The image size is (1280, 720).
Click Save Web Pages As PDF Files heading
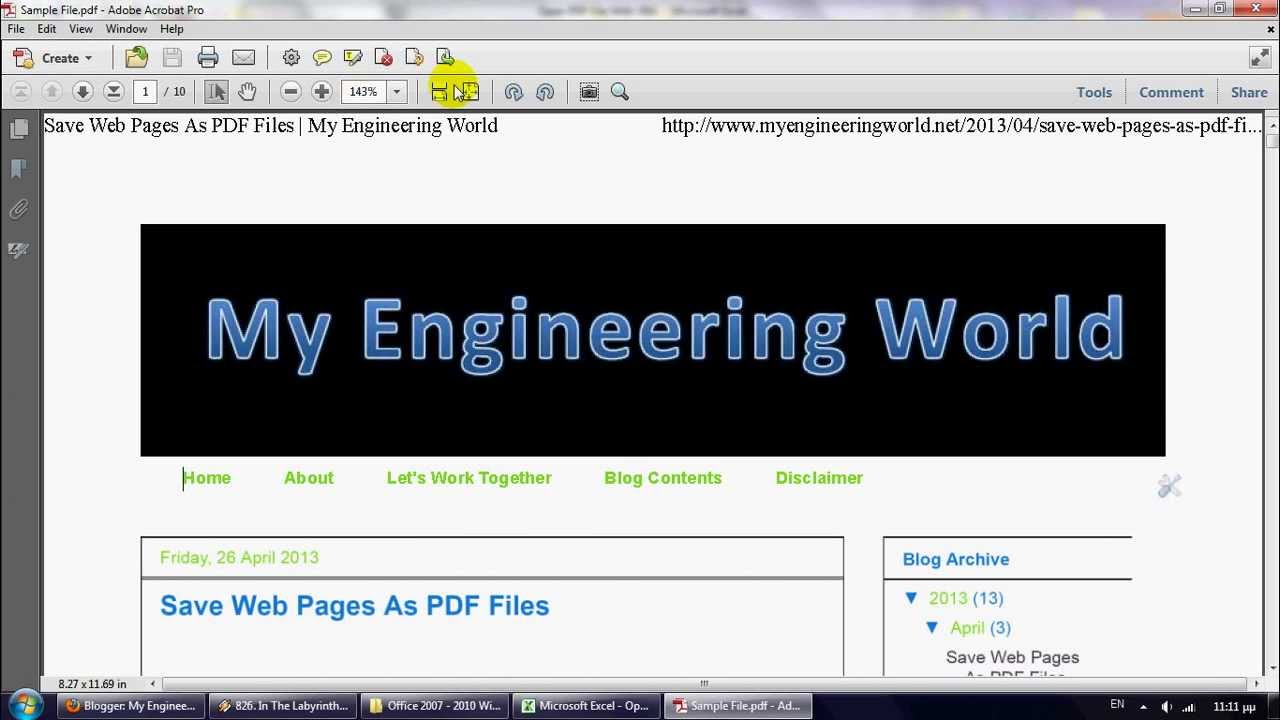(x=355, y=606)
